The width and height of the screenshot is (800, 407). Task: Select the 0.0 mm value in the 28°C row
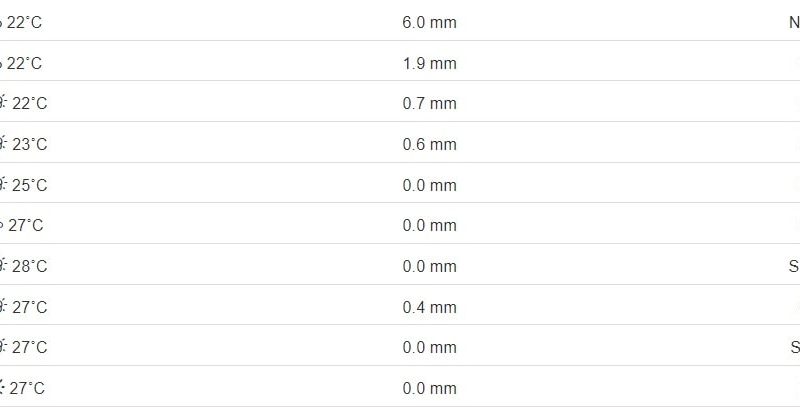(x=429, y=266)
